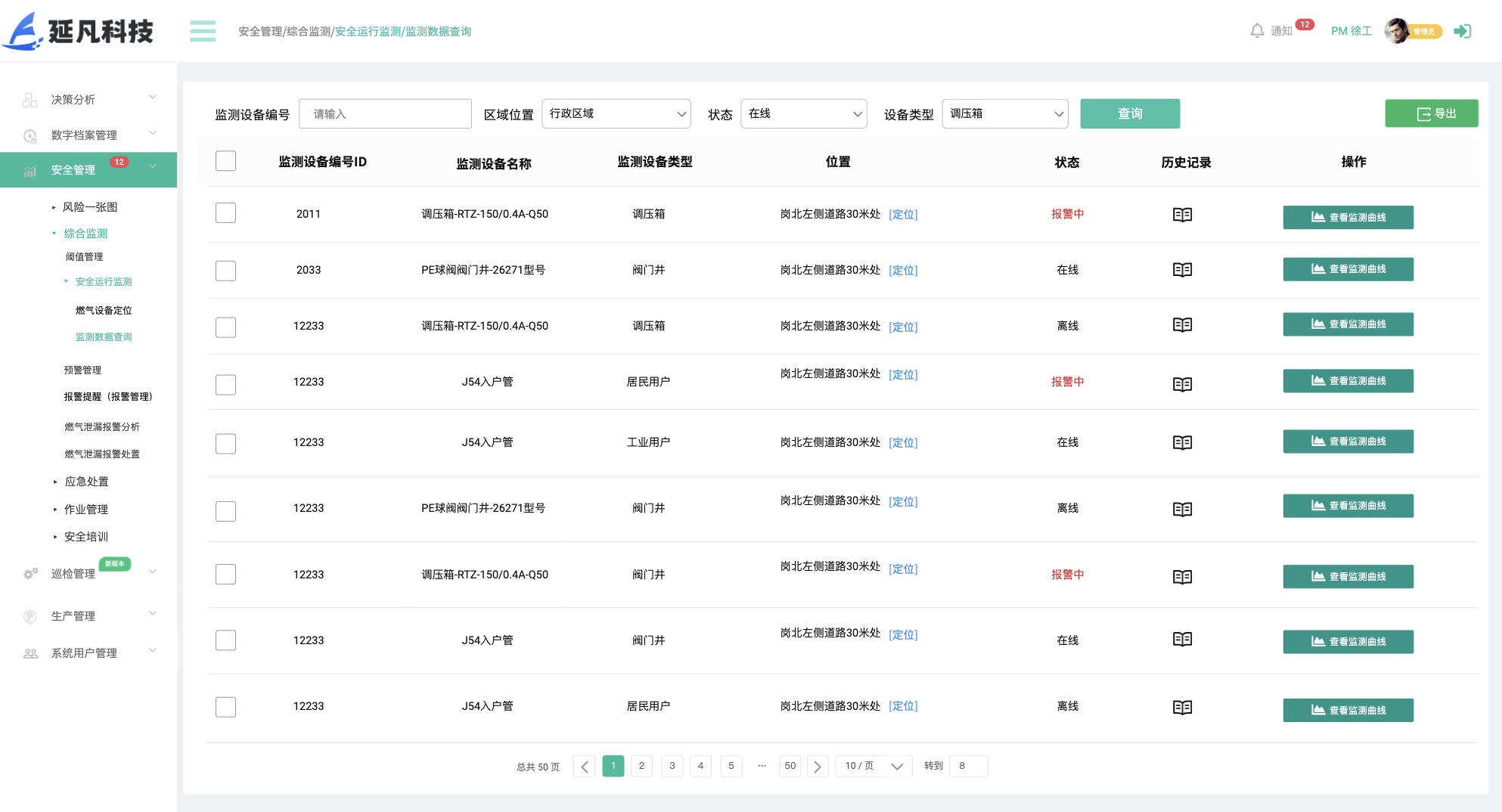The image size is (1502, 812).
Task: Click the 查询 search button
Action: tap(1130, 113)
